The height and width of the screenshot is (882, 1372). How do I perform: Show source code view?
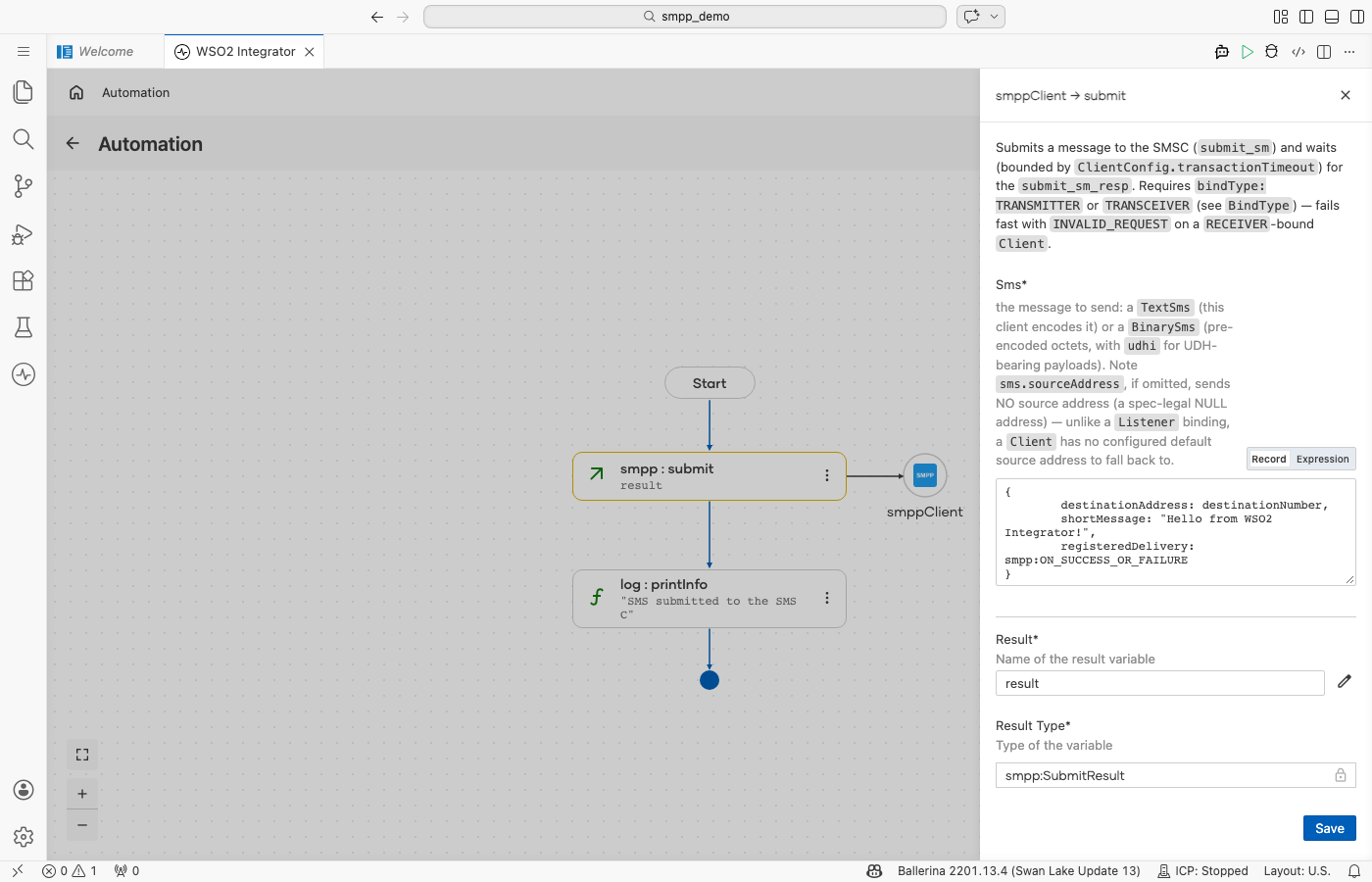click(1298, 52)
